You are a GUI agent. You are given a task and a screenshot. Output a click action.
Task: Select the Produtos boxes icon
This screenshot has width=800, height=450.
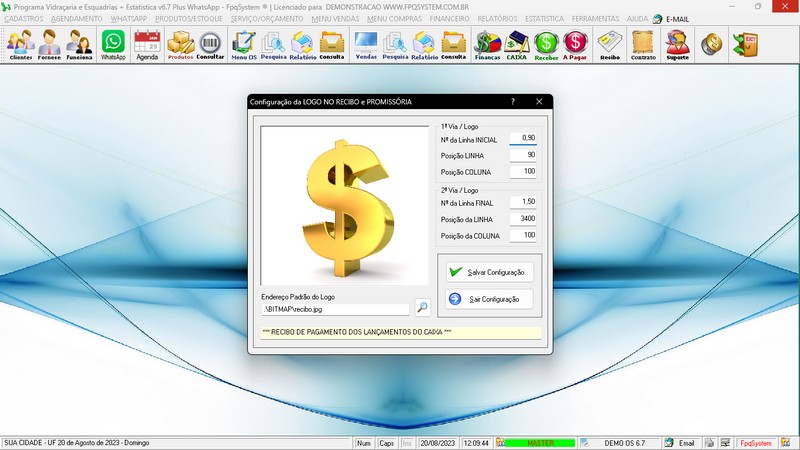coord(180,44)
